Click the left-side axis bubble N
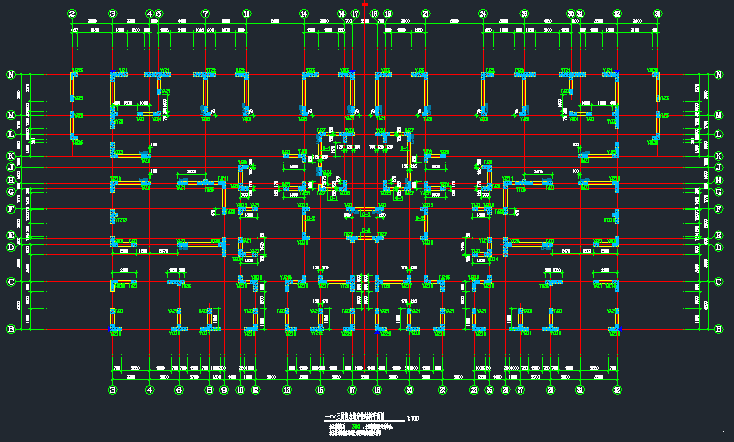The height and width of the screenshot is (442, 734). pyautogui.click(x=12, y=75)
